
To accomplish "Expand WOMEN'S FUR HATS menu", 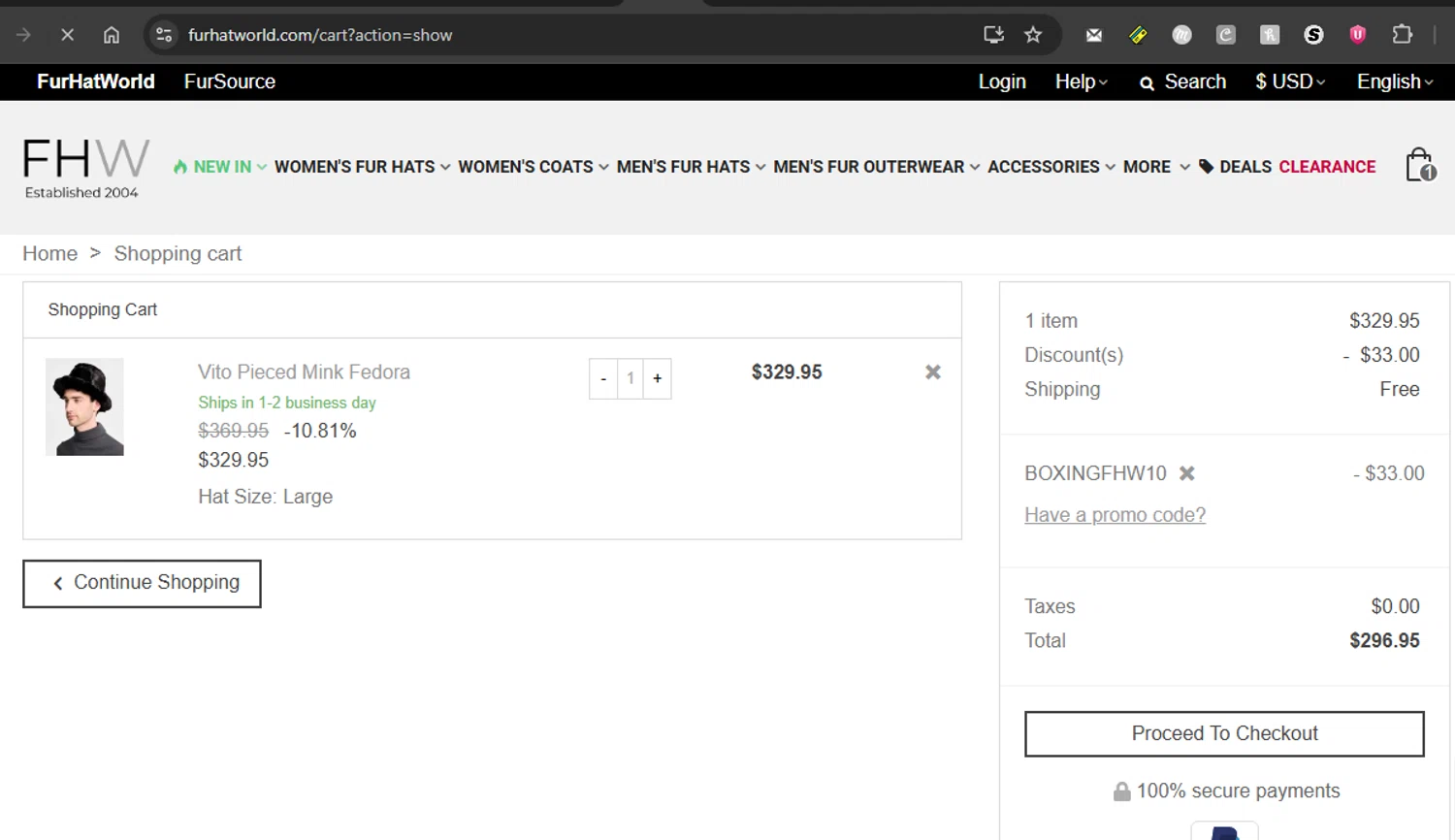I will pos(362,167).
